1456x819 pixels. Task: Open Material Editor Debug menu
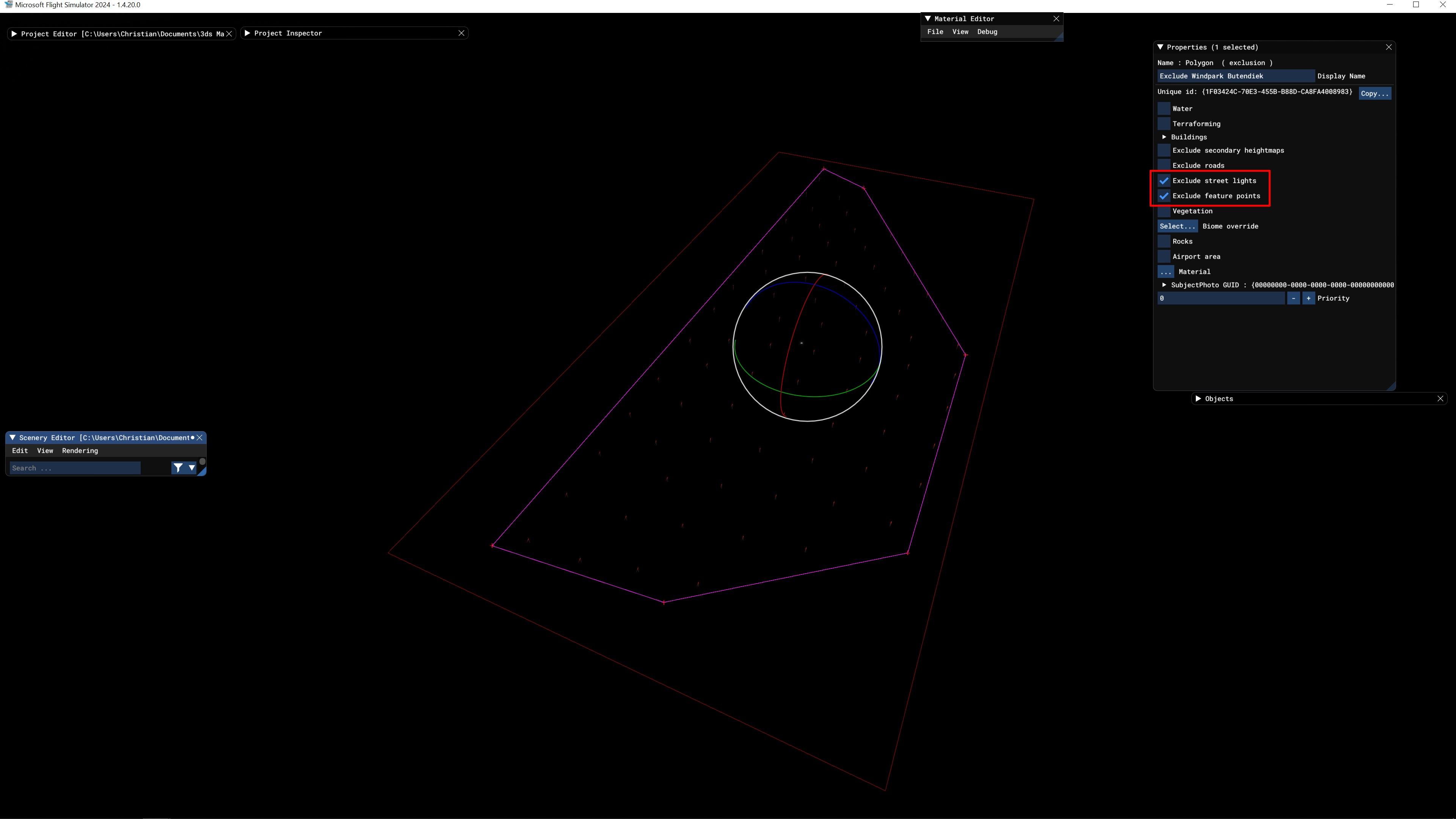987,31
